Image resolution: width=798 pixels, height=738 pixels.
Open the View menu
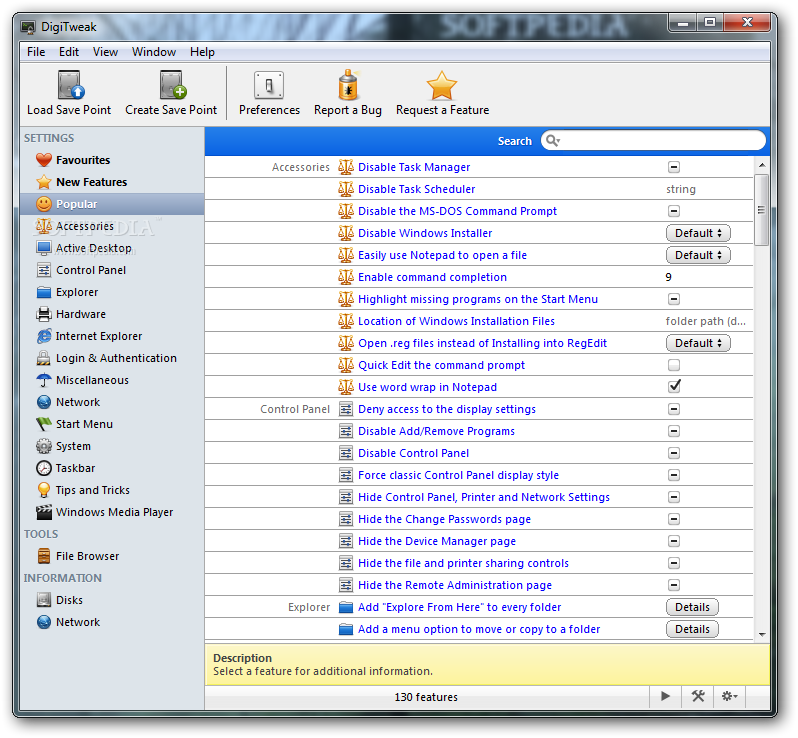point(105,52)
